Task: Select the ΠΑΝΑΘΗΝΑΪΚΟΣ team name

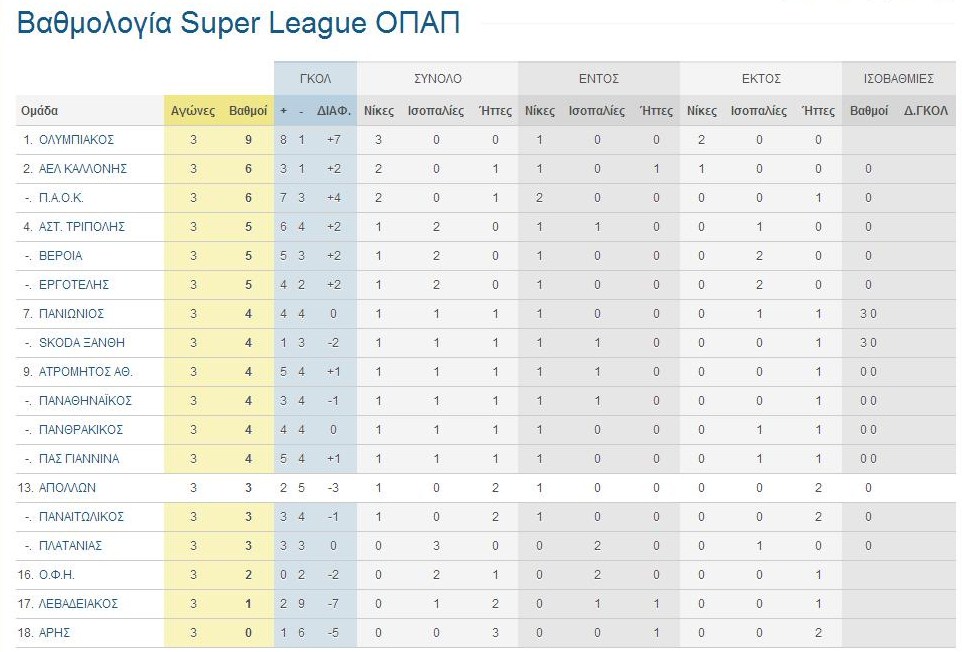Action: point(85,401)
